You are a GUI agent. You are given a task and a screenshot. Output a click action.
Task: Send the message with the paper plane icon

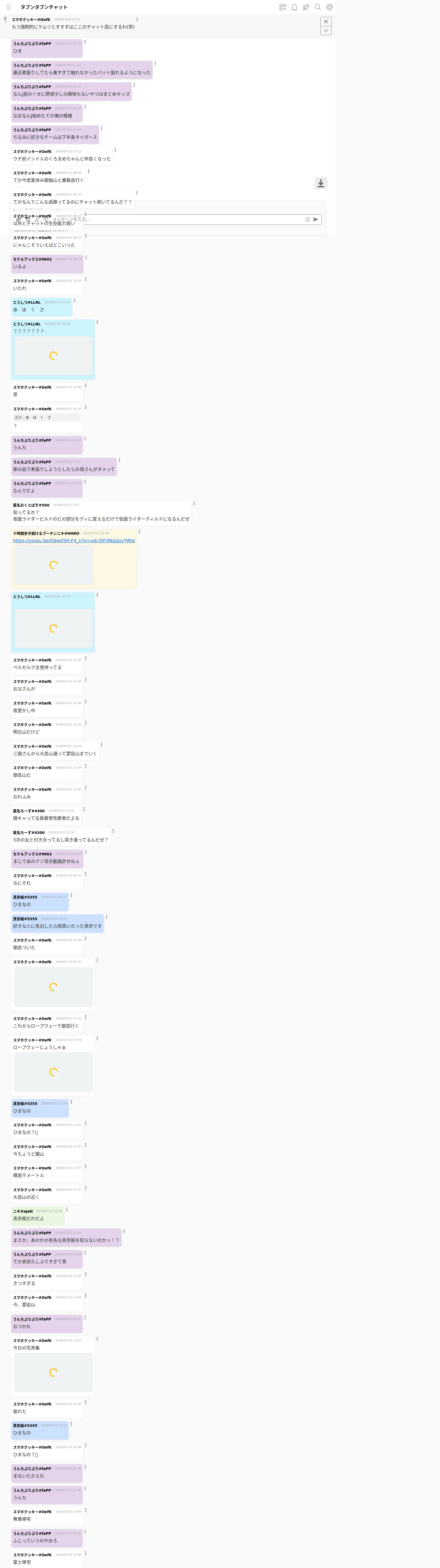point(315,219)
